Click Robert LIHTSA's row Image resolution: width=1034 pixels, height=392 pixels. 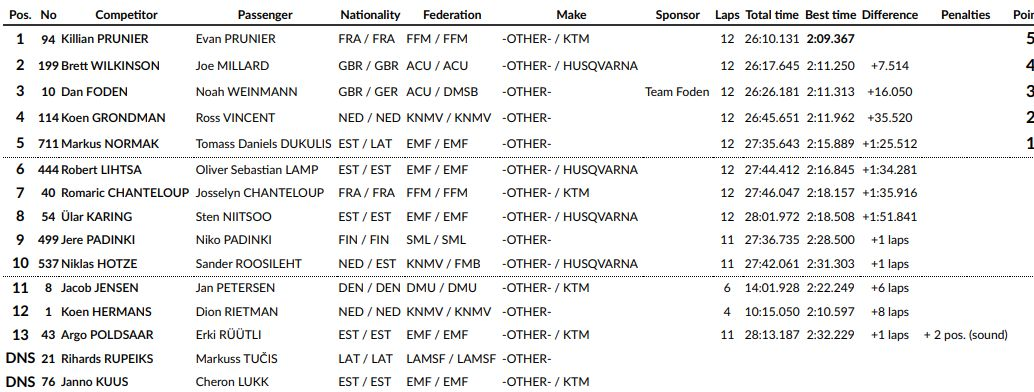click(x=517, y=170)
